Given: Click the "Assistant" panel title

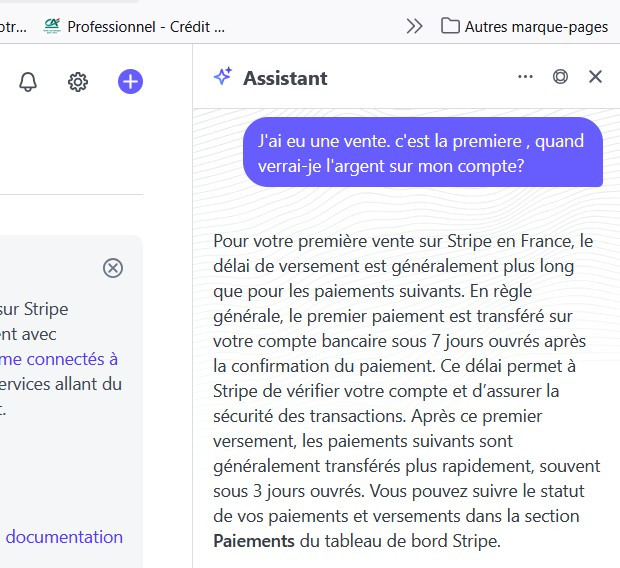Looking at the screenshot, I should point(285,77).
